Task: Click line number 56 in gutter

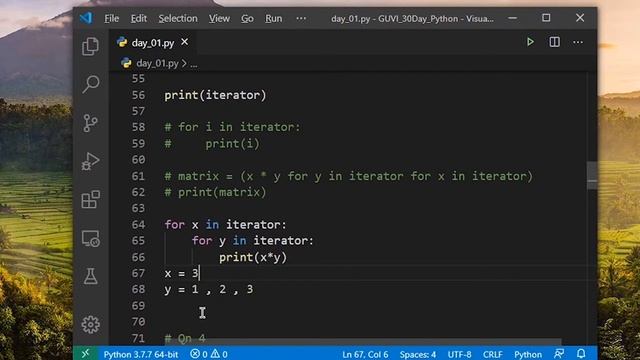Action: 138,95
